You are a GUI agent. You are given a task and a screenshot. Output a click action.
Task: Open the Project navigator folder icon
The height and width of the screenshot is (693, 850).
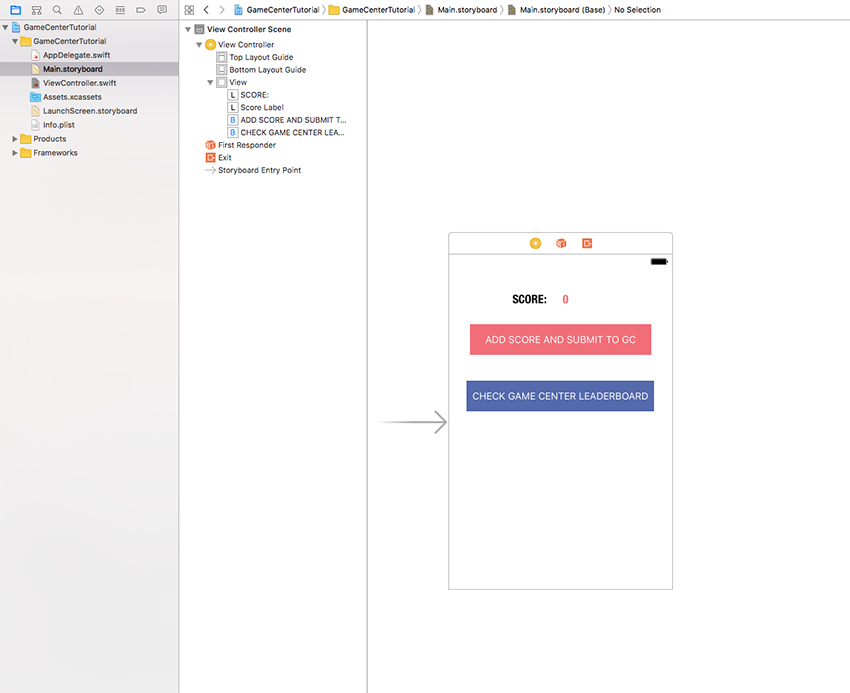(x=15, y=10)
